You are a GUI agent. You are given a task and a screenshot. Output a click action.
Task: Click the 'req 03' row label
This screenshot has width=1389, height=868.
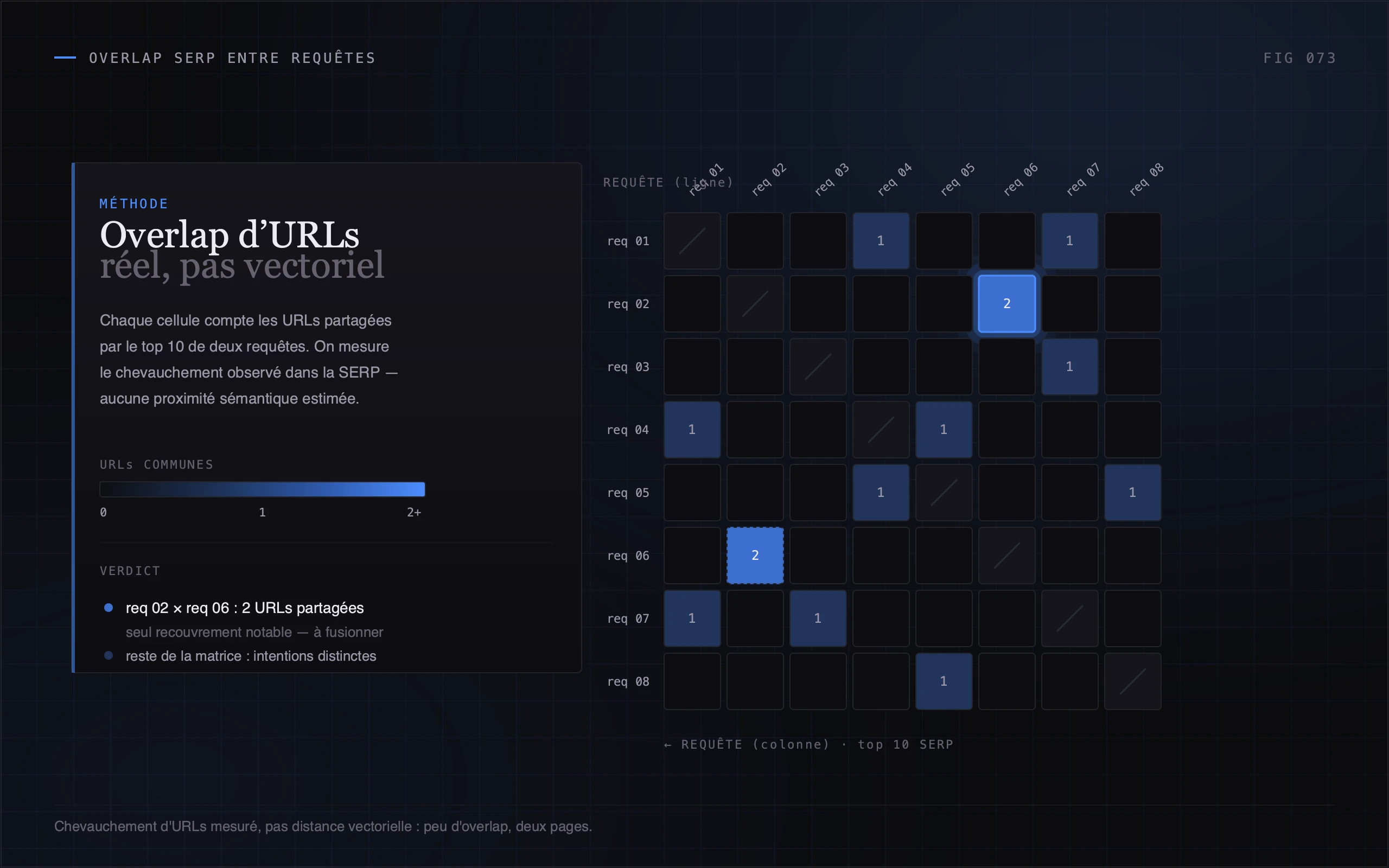pos(628,367)
